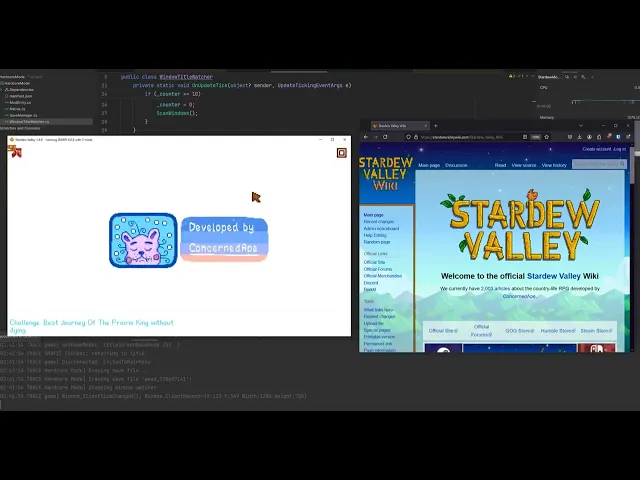Open the Steam Store link on wiki

(x=596, y=331)
